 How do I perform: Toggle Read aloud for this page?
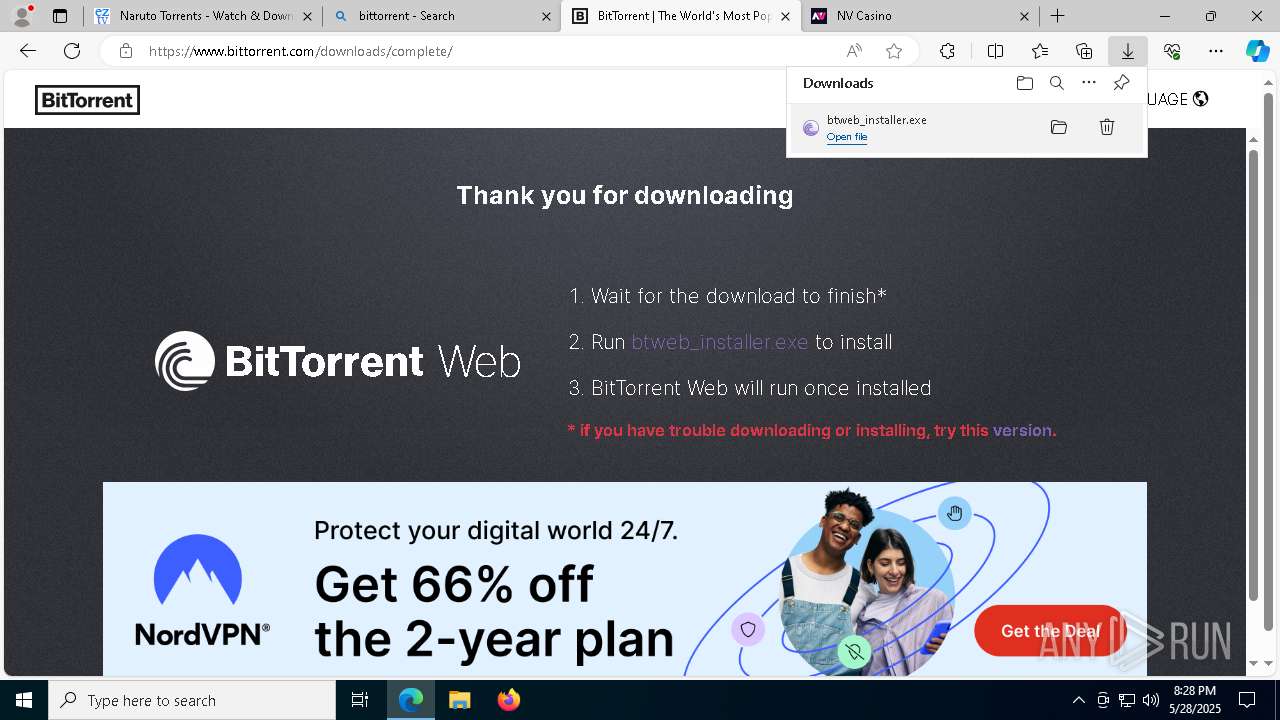coord(854,51)
